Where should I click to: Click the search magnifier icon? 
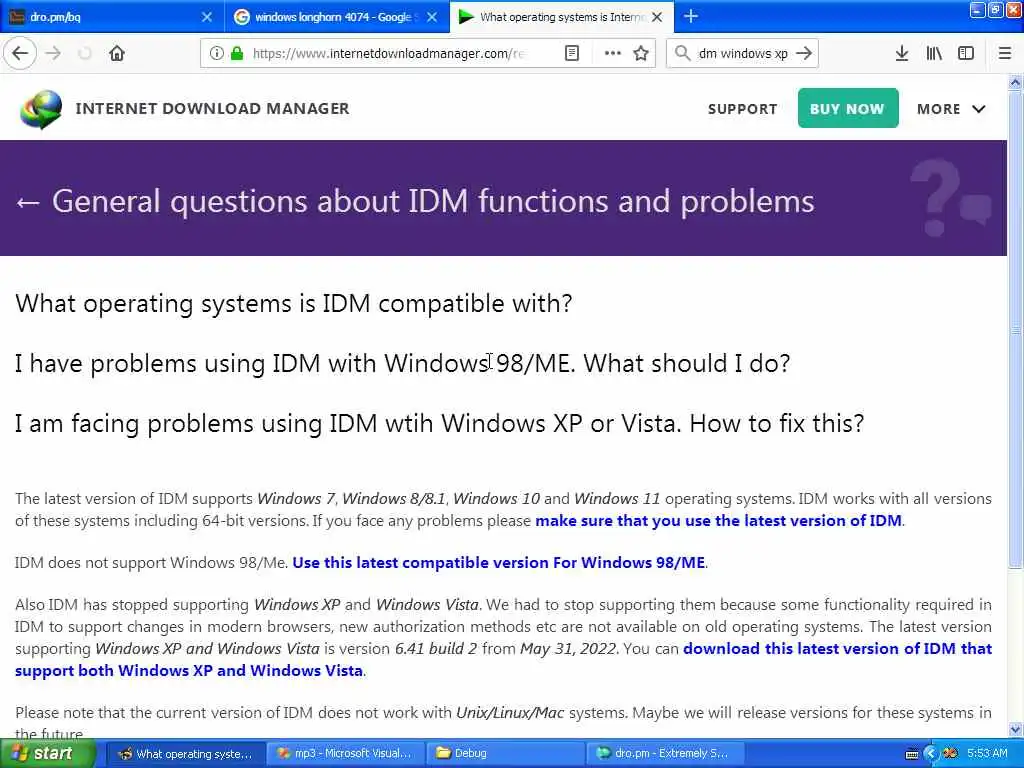point(682,53)
